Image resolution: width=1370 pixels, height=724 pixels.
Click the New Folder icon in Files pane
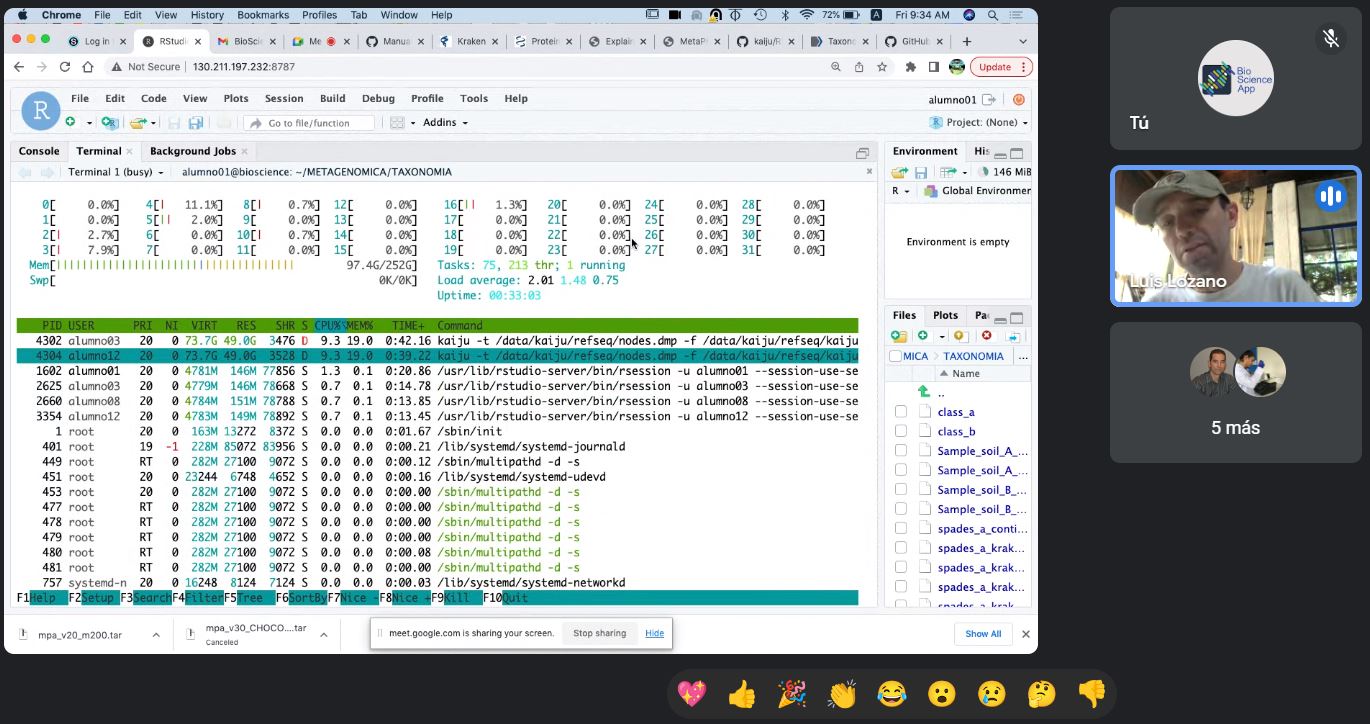[x=899, y=336]
